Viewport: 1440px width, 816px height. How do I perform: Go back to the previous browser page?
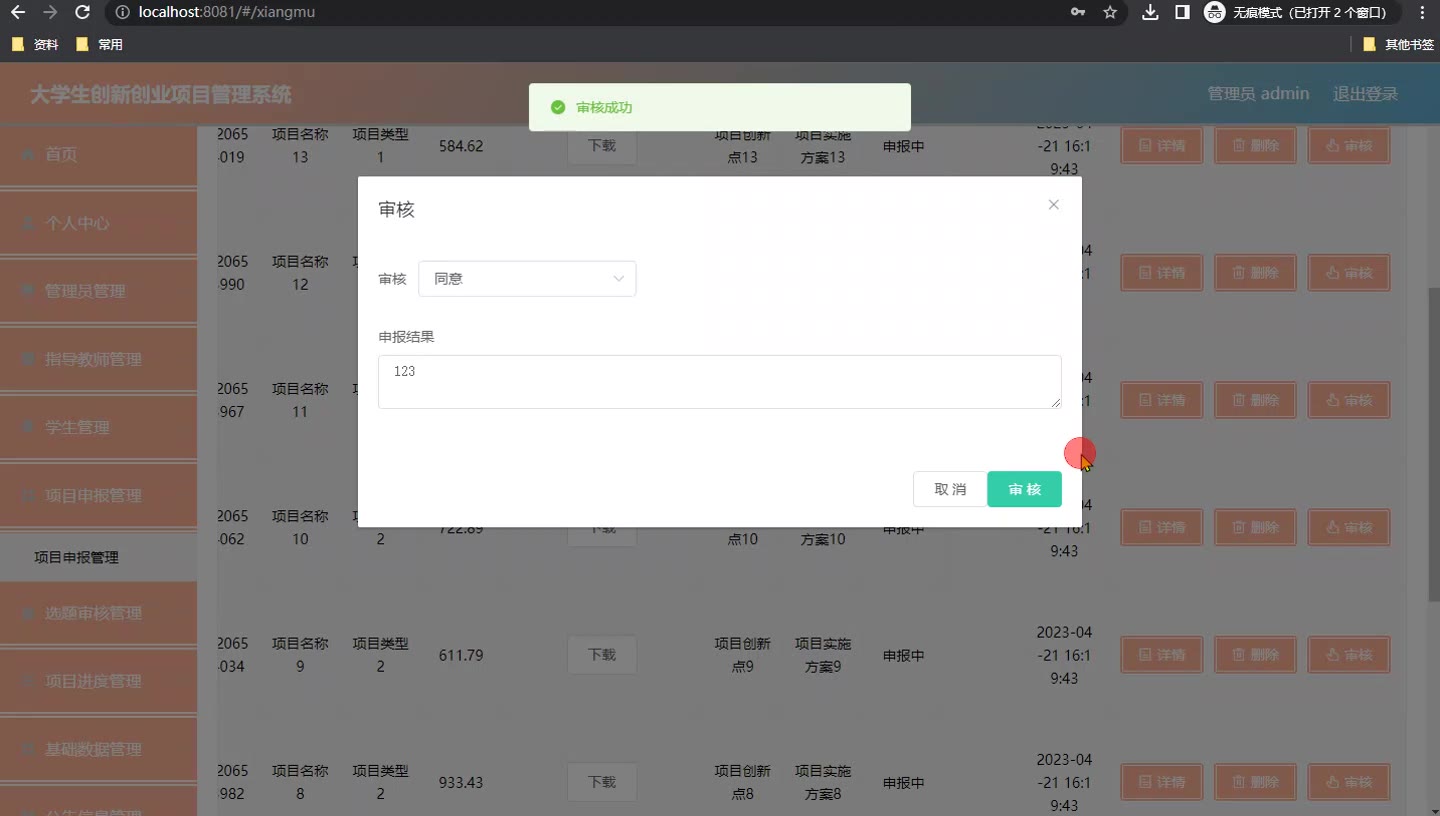click(18, 13)
